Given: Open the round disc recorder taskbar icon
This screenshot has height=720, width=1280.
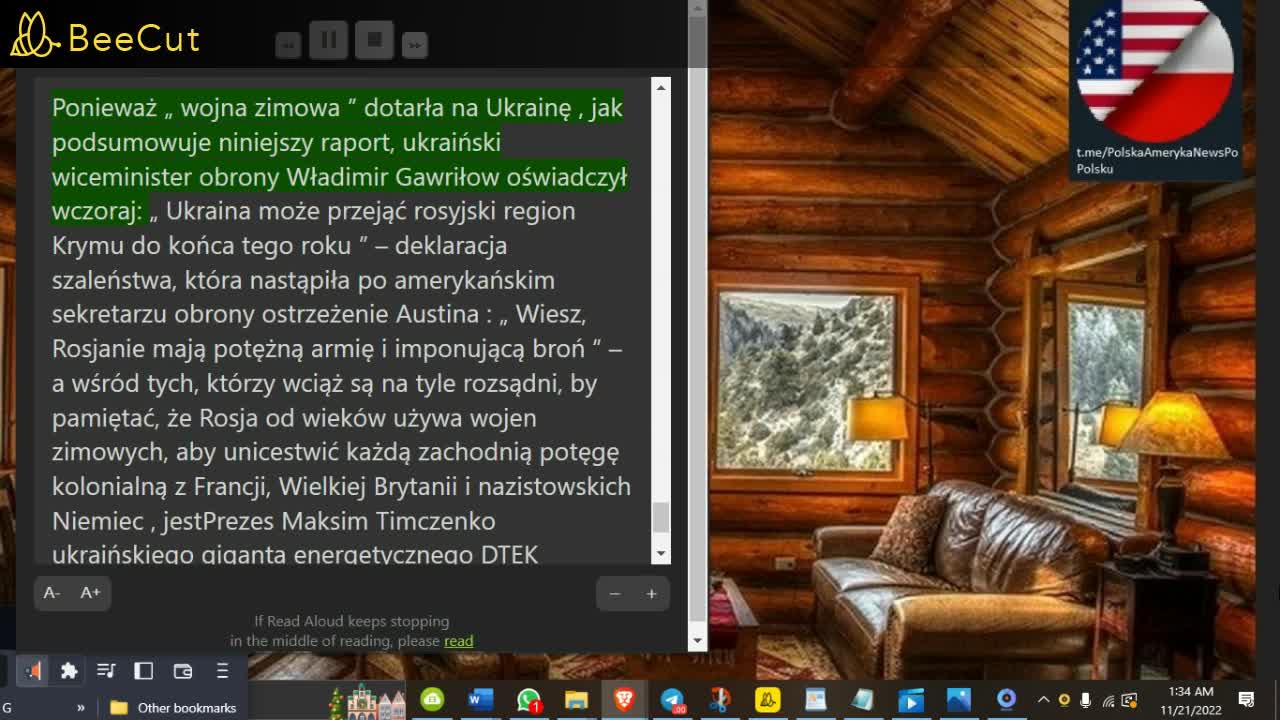Looking at the screenshot, I should (1007, 699).
